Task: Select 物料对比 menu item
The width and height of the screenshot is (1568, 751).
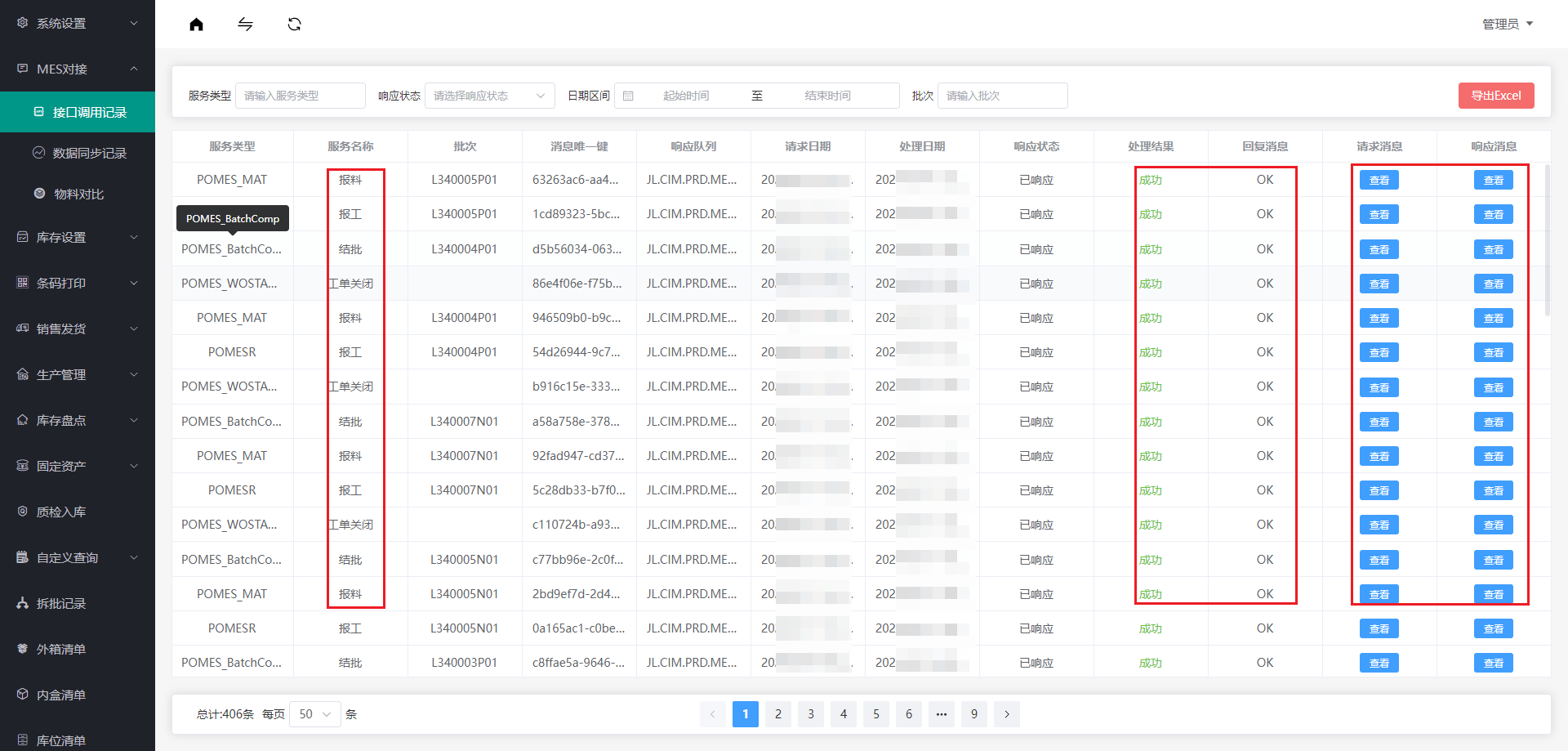Action: tap(78, 194)
